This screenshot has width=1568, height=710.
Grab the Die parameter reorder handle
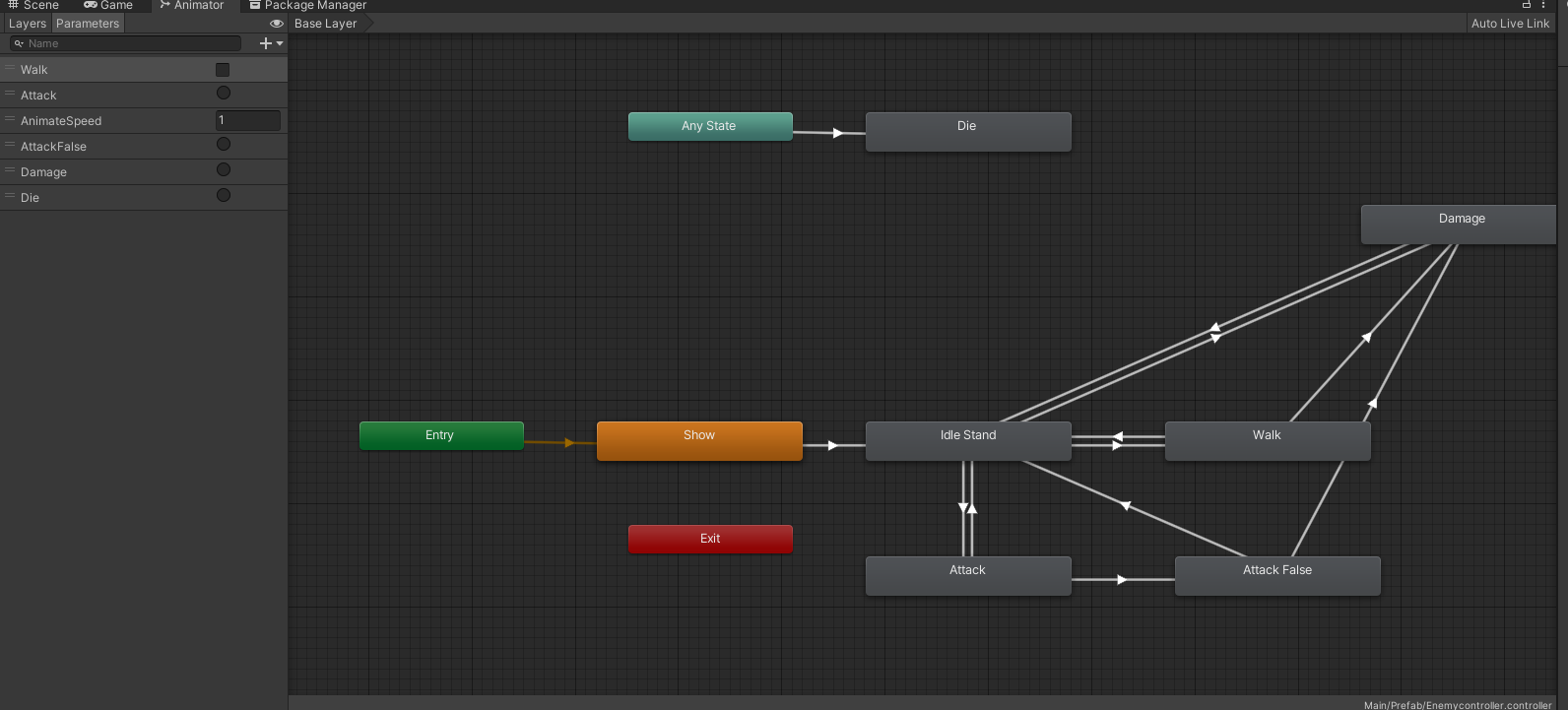click(x=10, y=195)
